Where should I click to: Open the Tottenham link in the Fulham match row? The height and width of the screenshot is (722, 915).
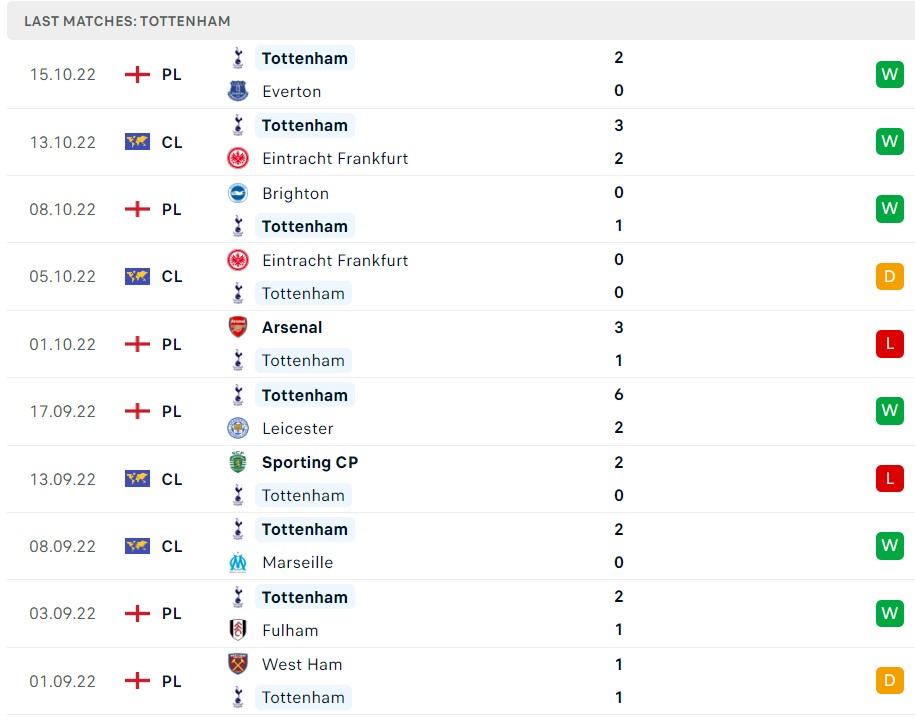tap(305, 597)
